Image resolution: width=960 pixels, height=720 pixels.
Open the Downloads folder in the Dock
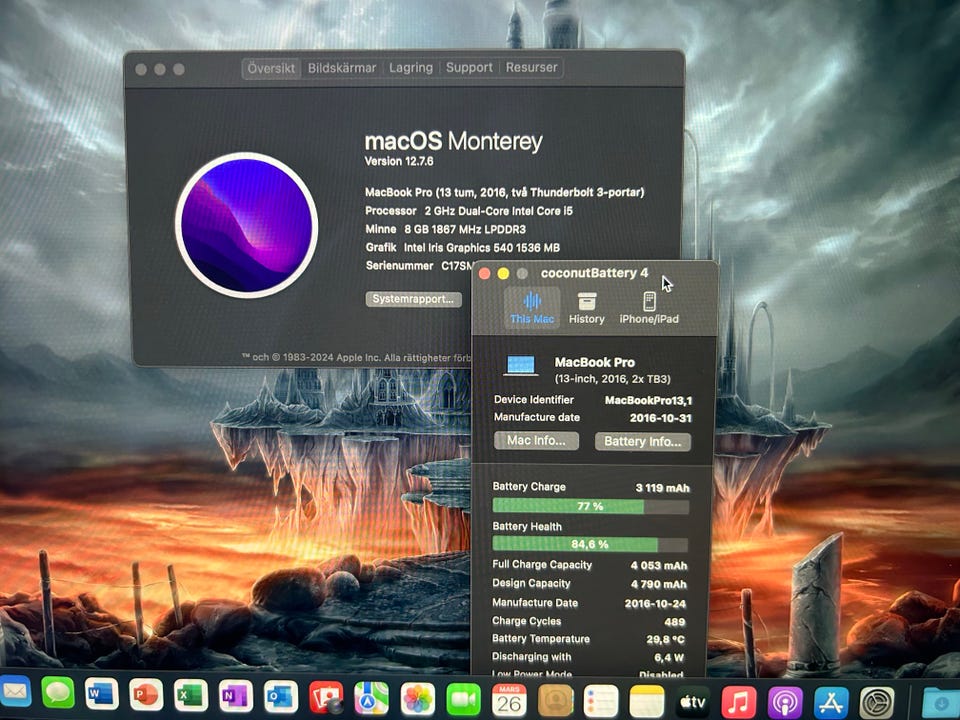tap(941, 703)
